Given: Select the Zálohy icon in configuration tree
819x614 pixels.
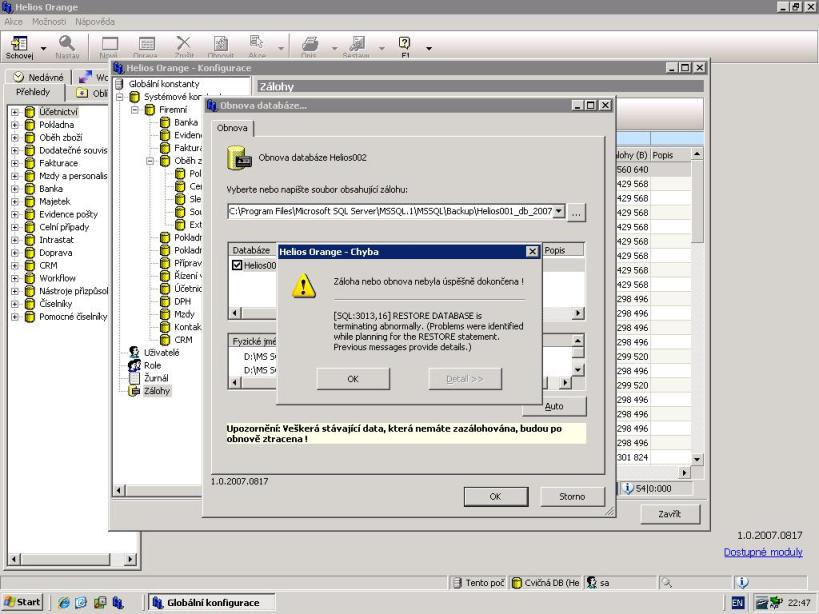Looking at the screenshot, I should (x=135, y=391).
